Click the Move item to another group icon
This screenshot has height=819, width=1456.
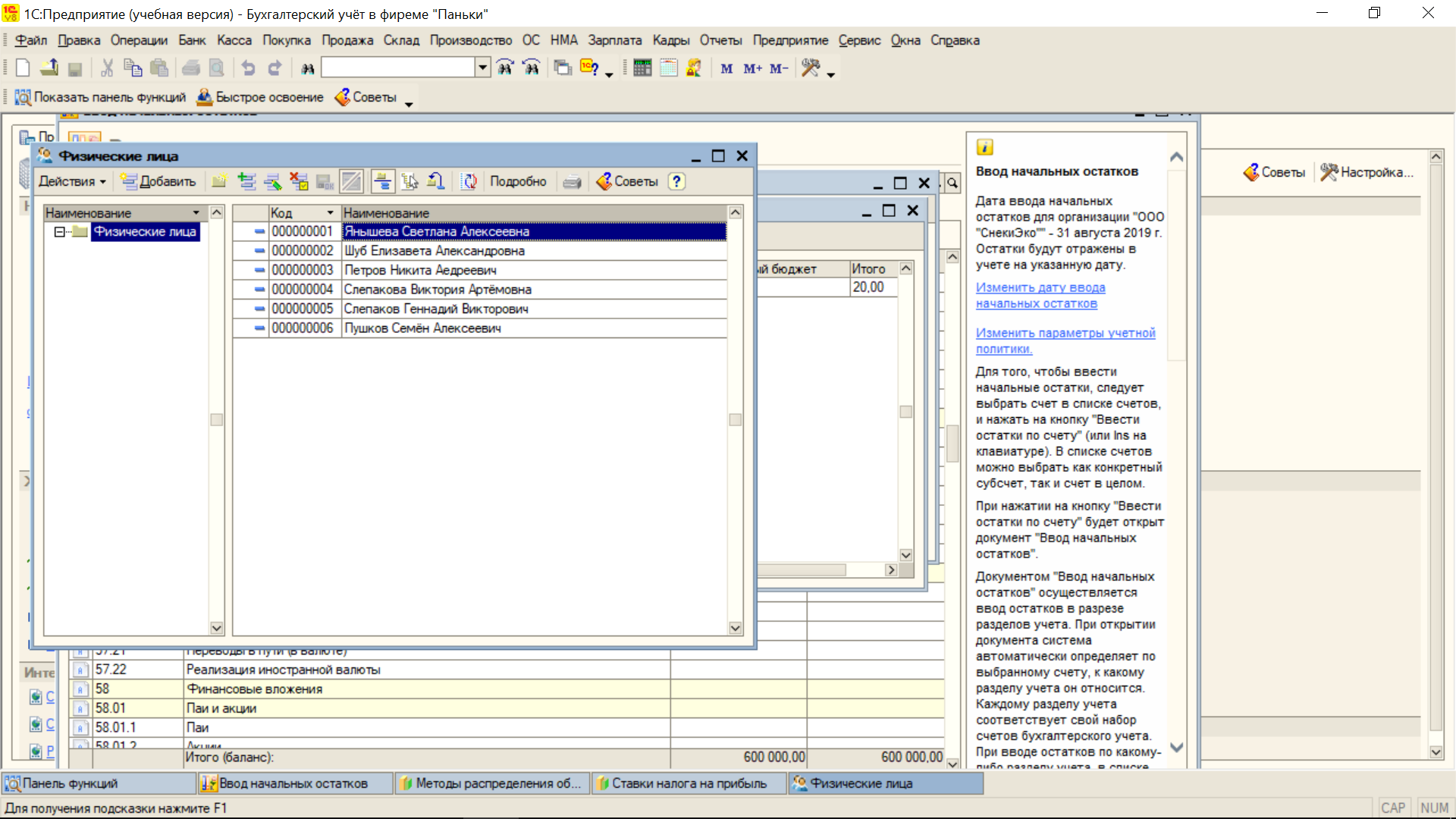409,181
